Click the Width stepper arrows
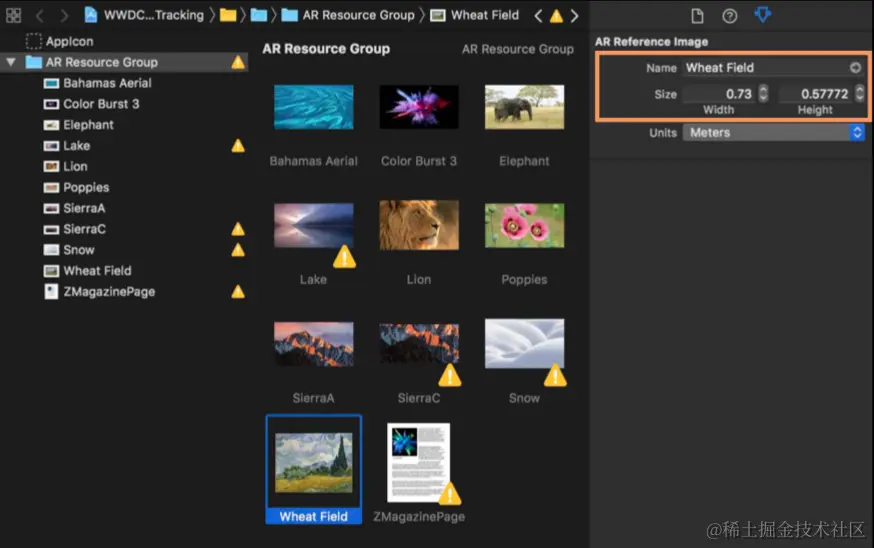 click(763, 94)
